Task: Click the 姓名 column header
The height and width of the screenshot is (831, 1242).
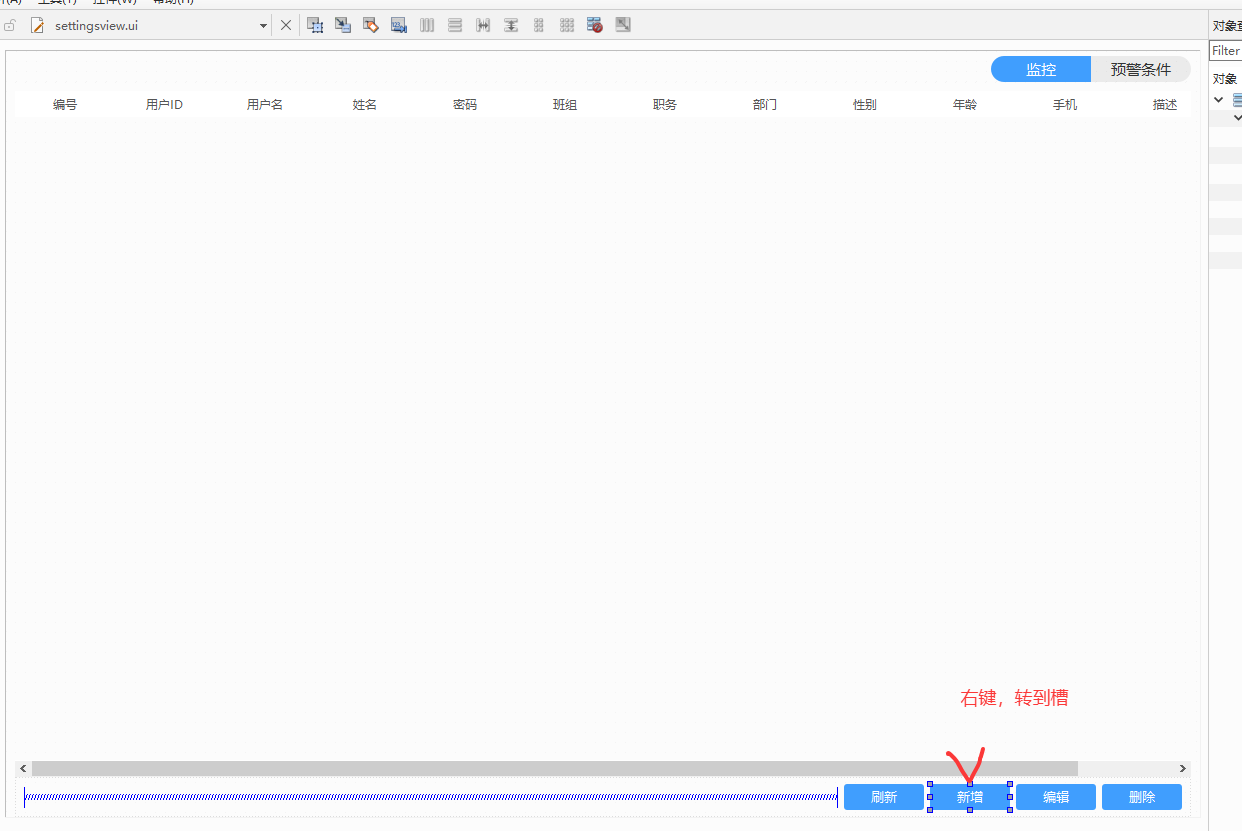Action: (x=365, y=104)
